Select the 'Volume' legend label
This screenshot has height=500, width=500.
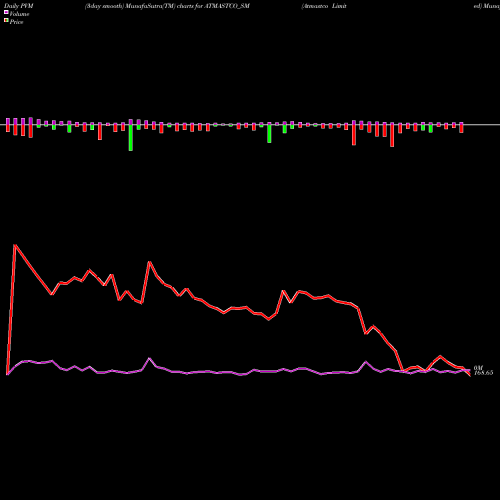19,14
